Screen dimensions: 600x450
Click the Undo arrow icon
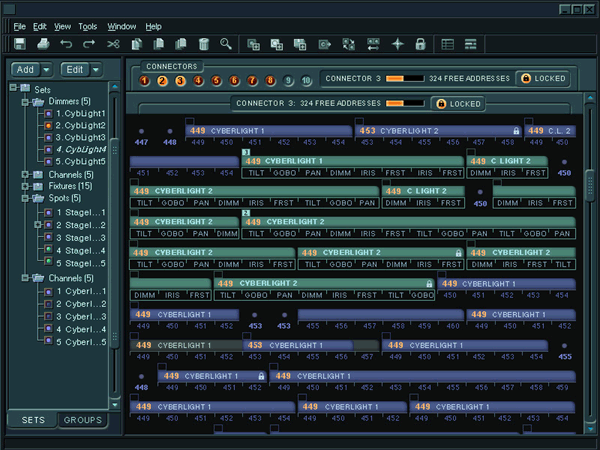pyautogui.click(x=66, y=44)
